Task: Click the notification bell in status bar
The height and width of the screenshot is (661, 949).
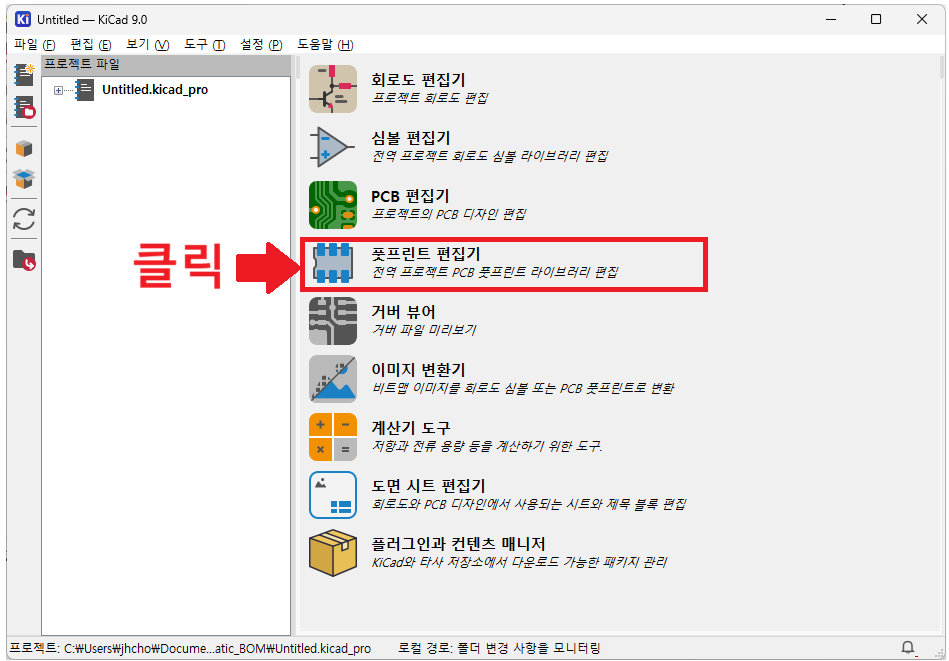Action: click(x=907, y=648)
